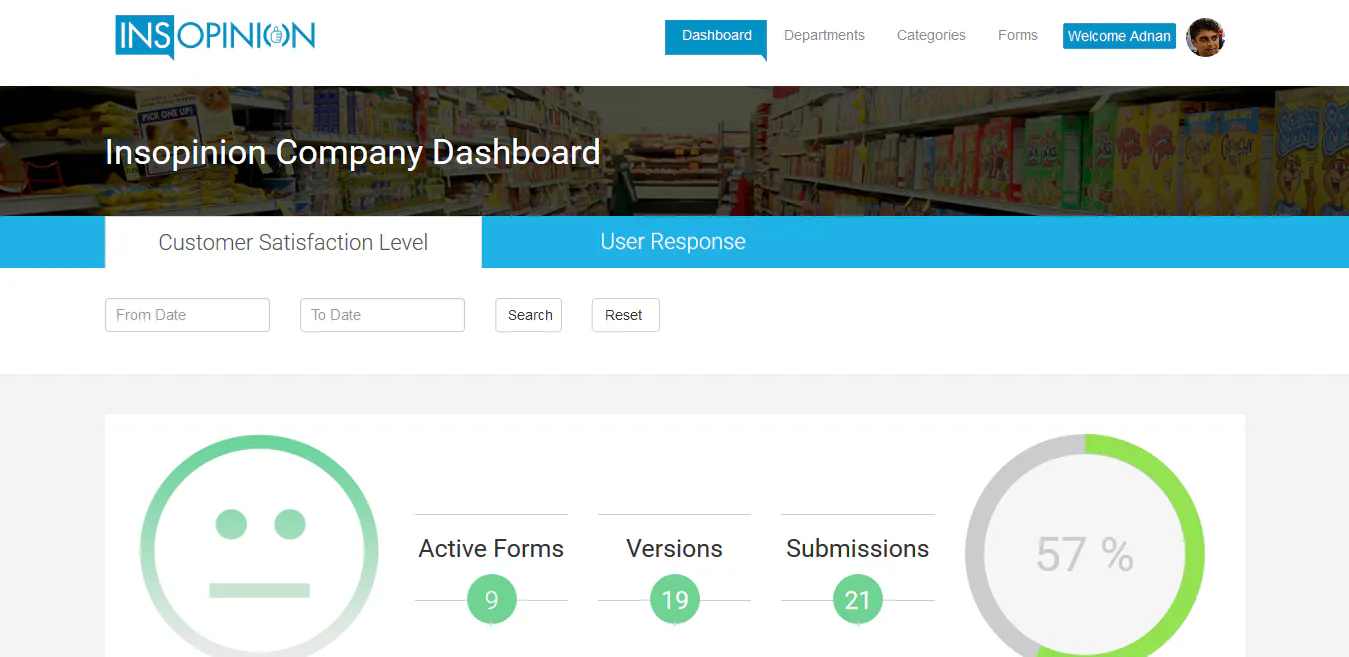Click the Submissions label

point(857,549)
